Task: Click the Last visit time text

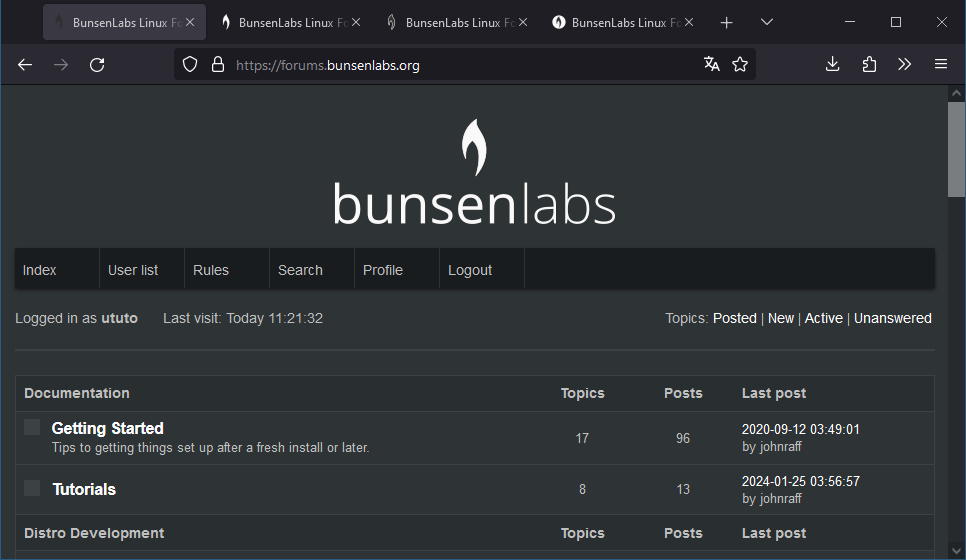Action: 243,318
